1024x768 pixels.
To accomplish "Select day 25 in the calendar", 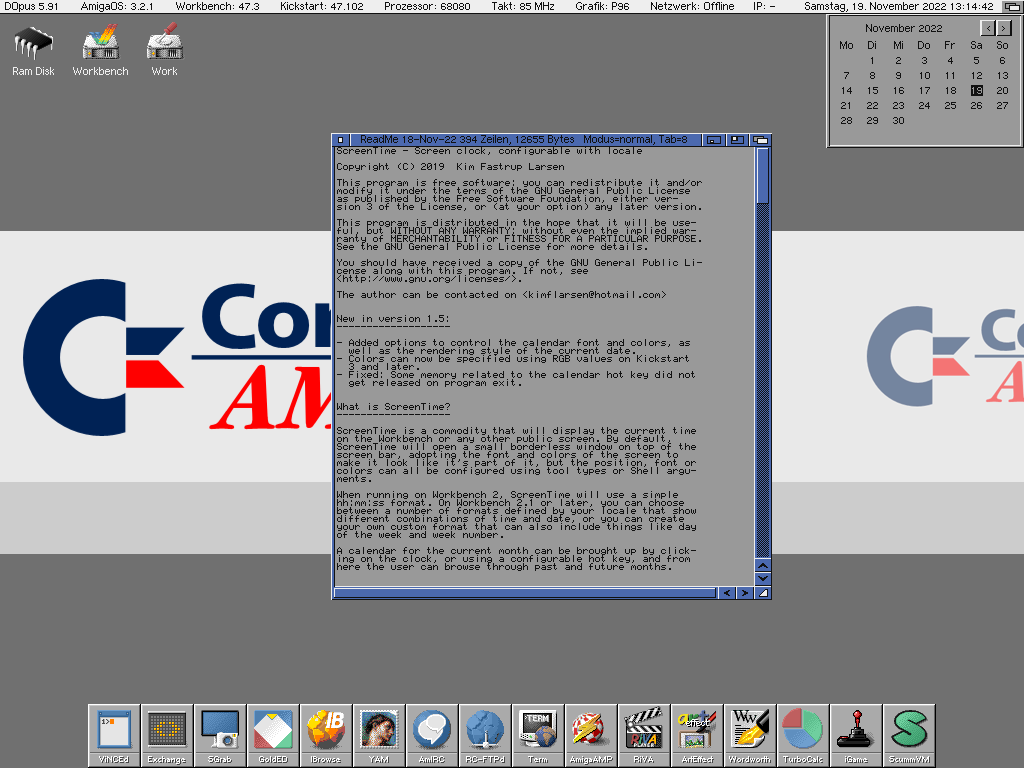I will (950, 106).
